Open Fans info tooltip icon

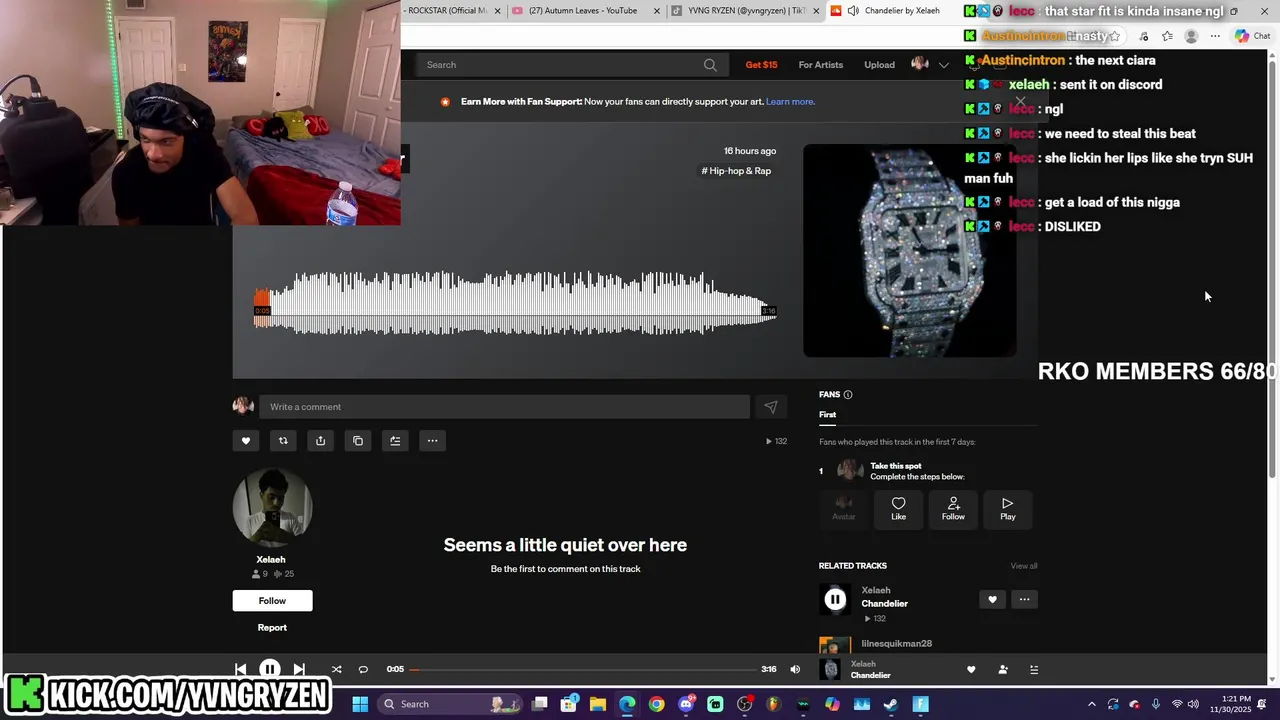point(848,395)
